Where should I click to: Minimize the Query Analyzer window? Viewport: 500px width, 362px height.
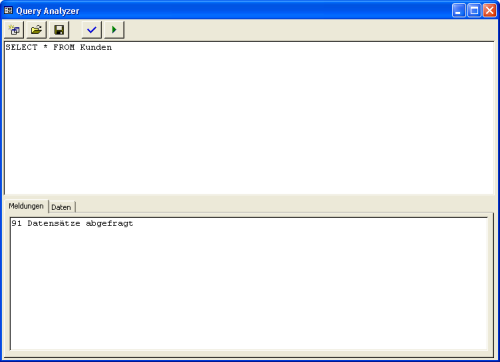click(458, 11)
